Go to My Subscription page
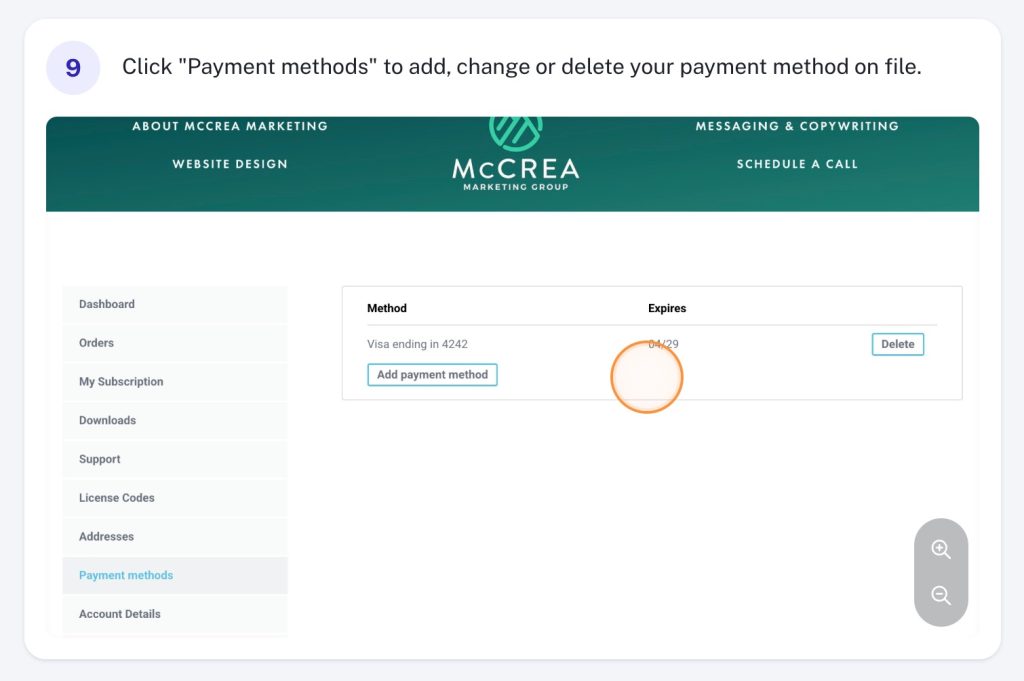 click(175, 381)
